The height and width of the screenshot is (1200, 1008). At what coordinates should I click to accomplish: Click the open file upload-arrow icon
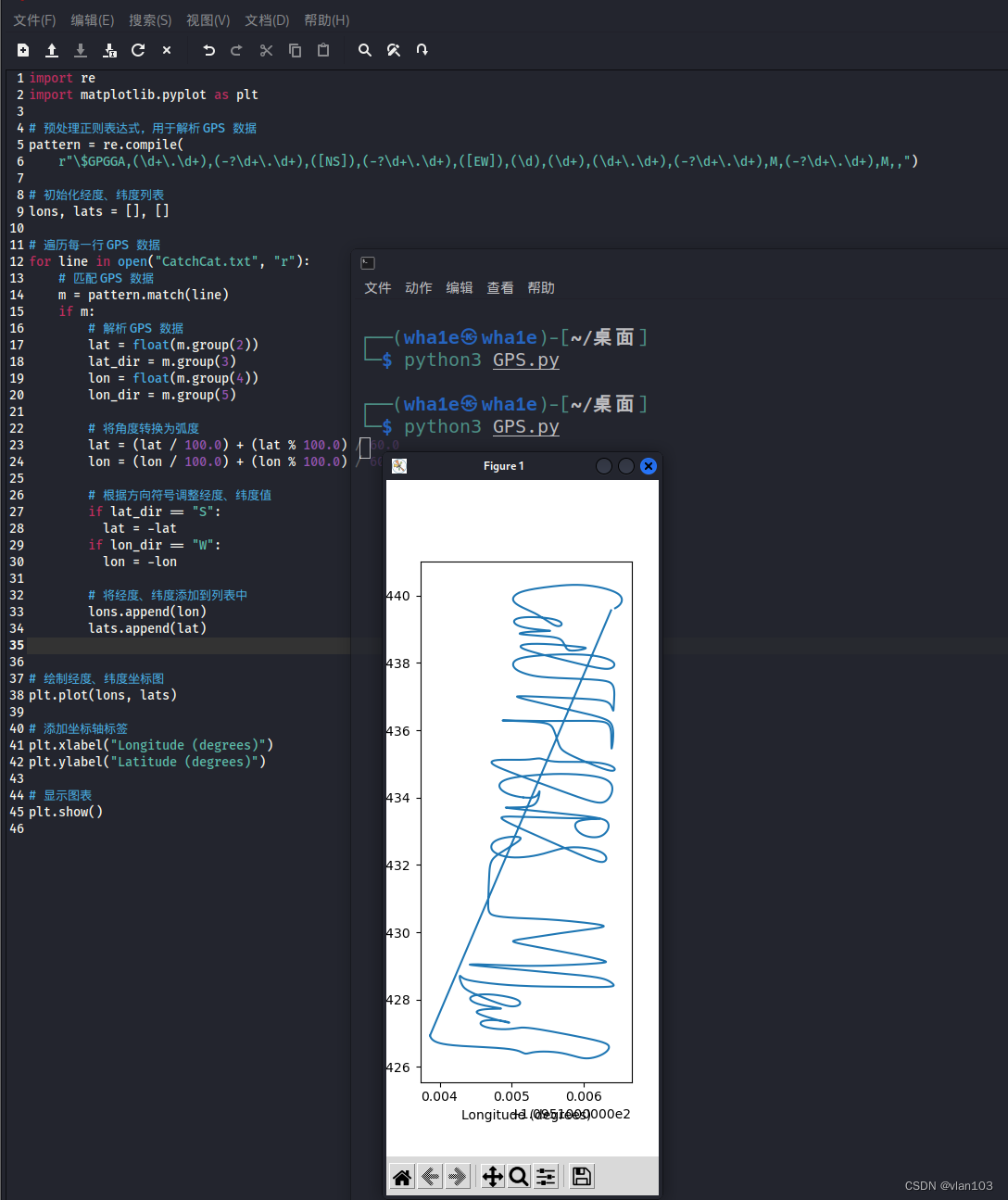(52, 50)
